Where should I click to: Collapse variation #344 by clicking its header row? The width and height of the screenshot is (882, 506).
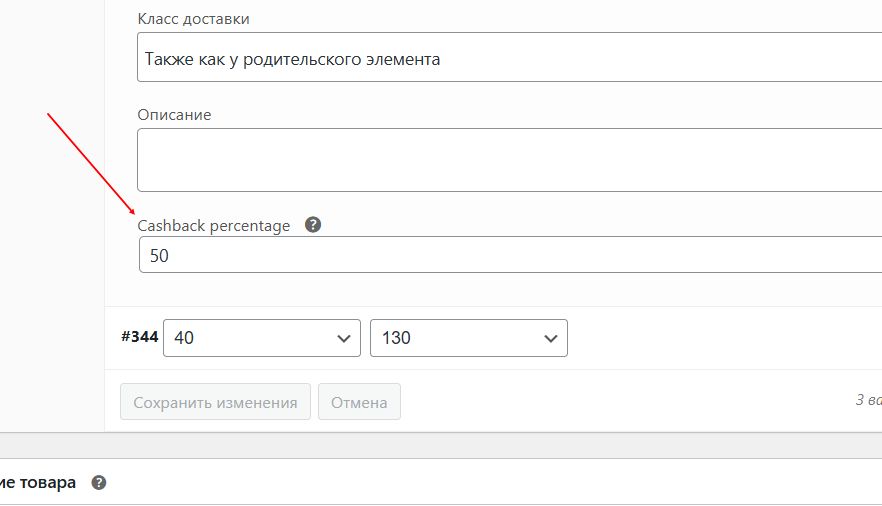point(493,338)
